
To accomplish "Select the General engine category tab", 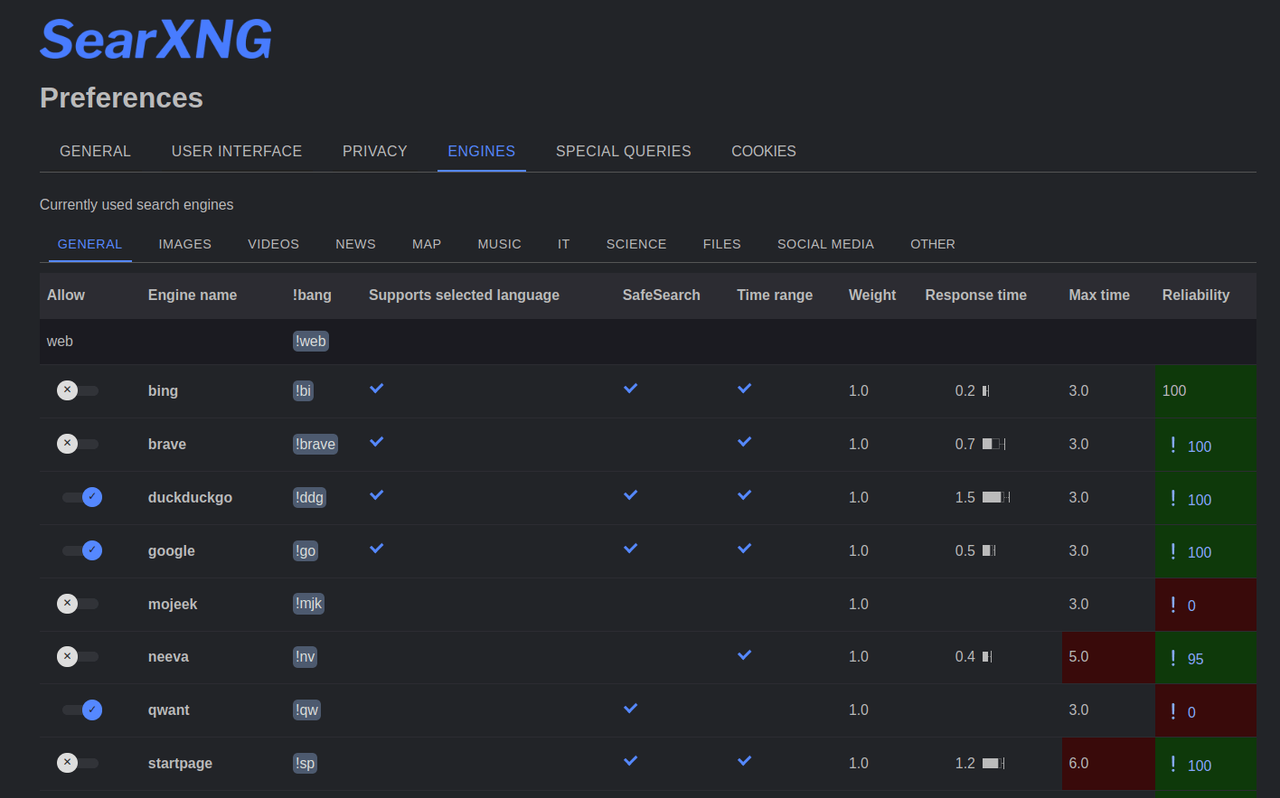I will click(90, 244).
